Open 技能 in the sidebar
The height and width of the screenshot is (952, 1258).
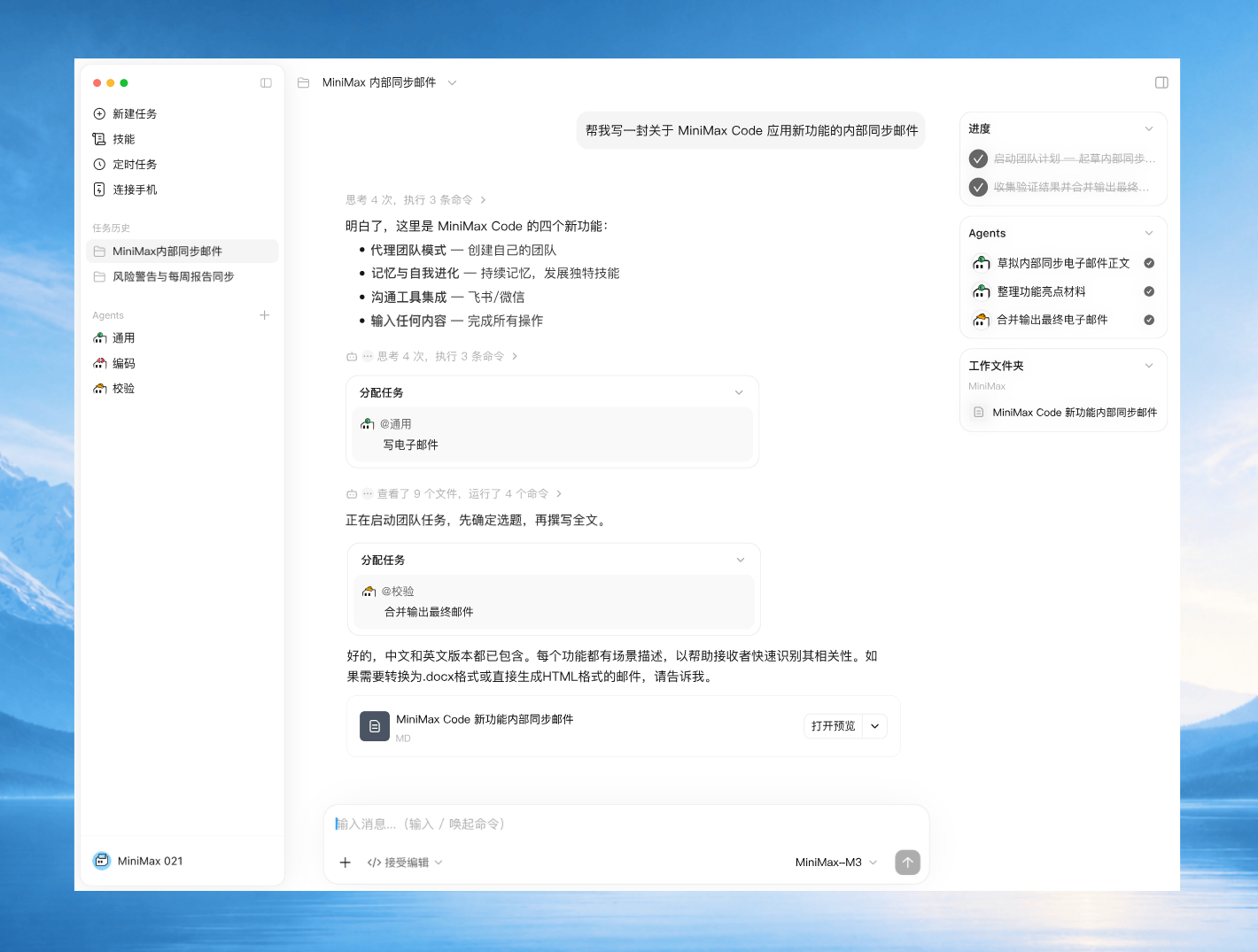pyautogui.click(x=124, y=139)
